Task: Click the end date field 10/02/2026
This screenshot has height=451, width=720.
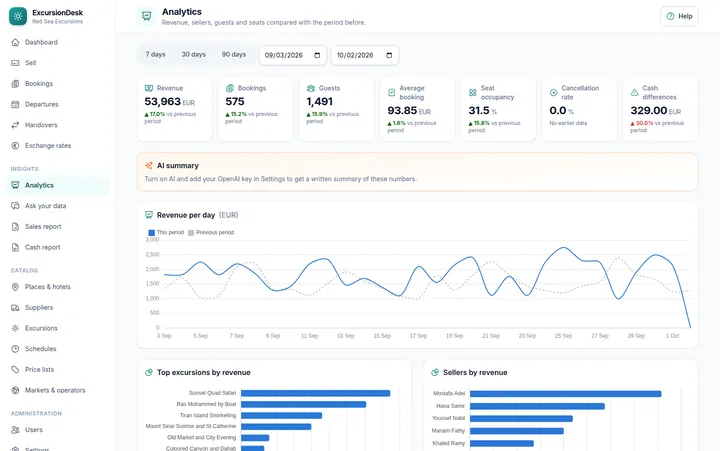Action: coord(365,55)
